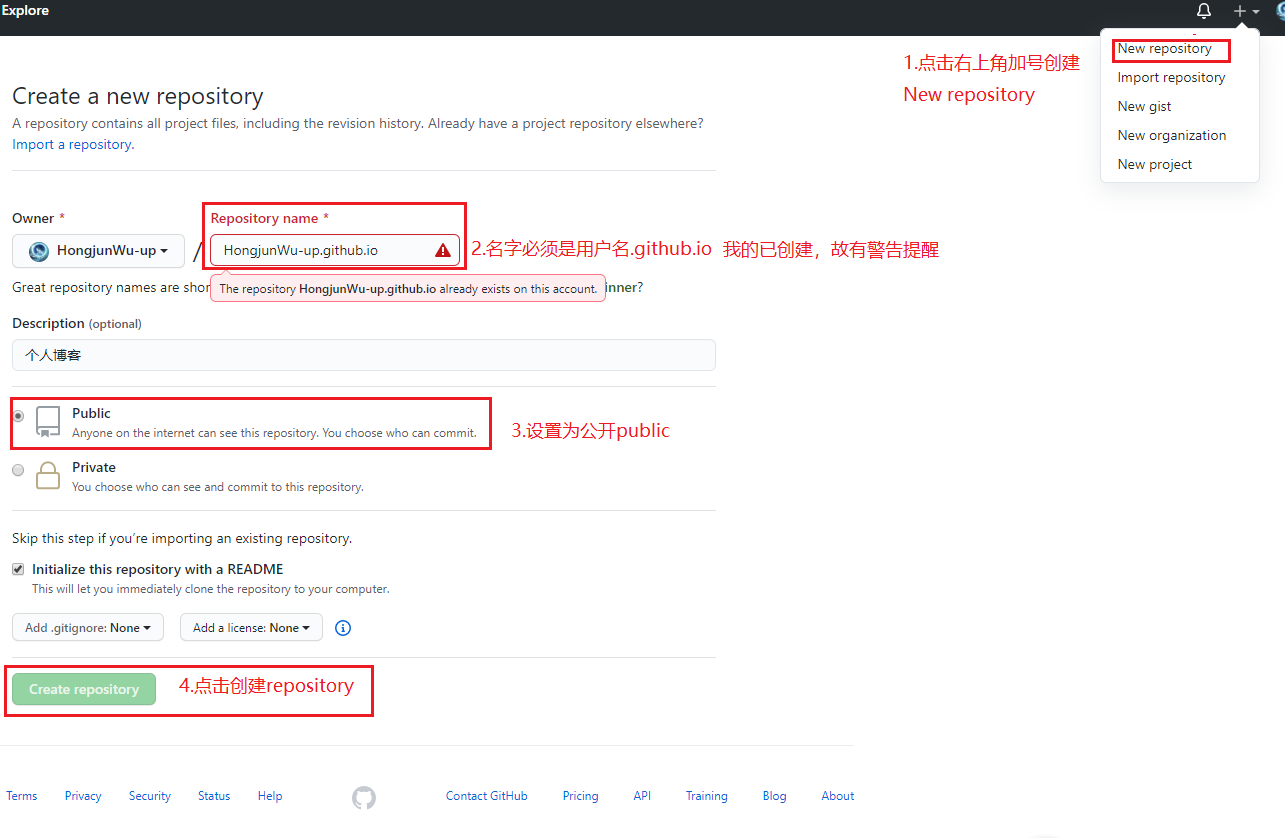
Task: Open the Status footer link
Action: [x=214, y=796]
